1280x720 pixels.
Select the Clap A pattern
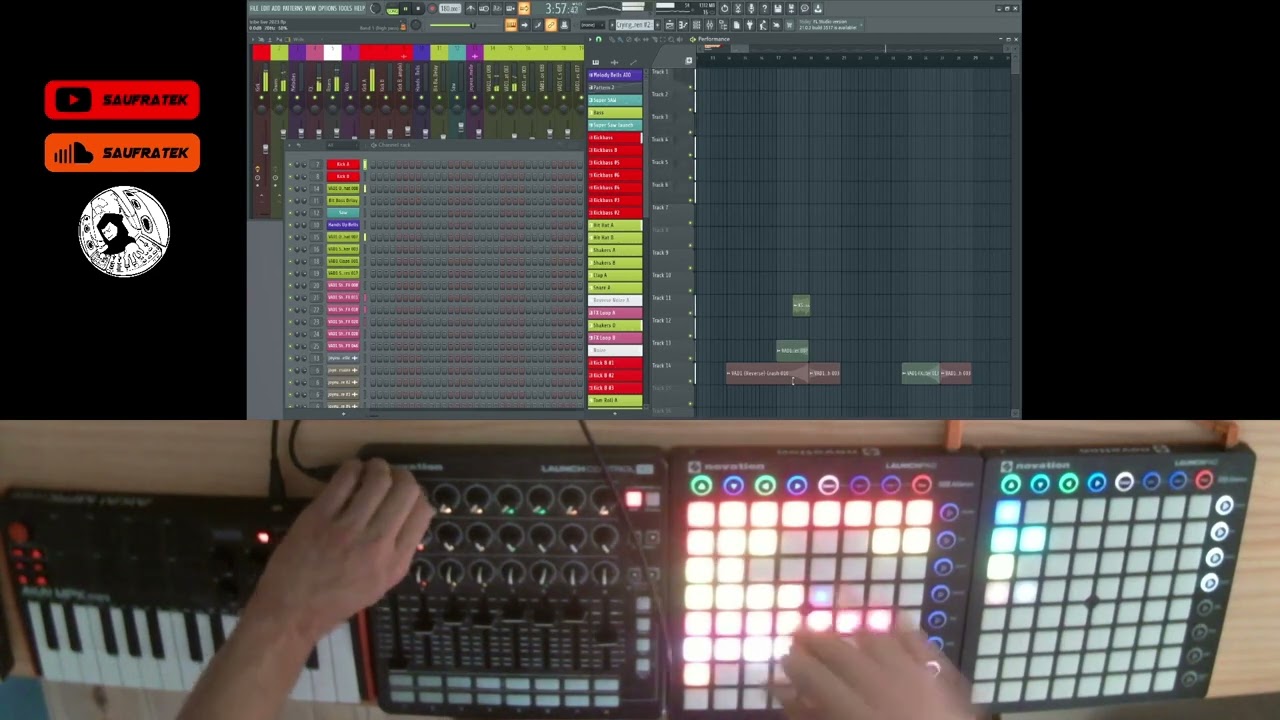tap(615, 275)
